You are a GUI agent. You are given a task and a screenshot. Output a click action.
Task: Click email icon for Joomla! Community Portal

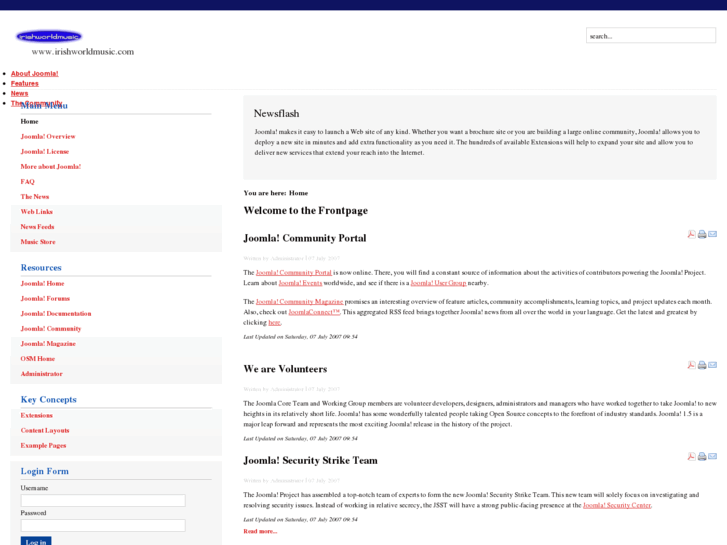pos(713,234)
